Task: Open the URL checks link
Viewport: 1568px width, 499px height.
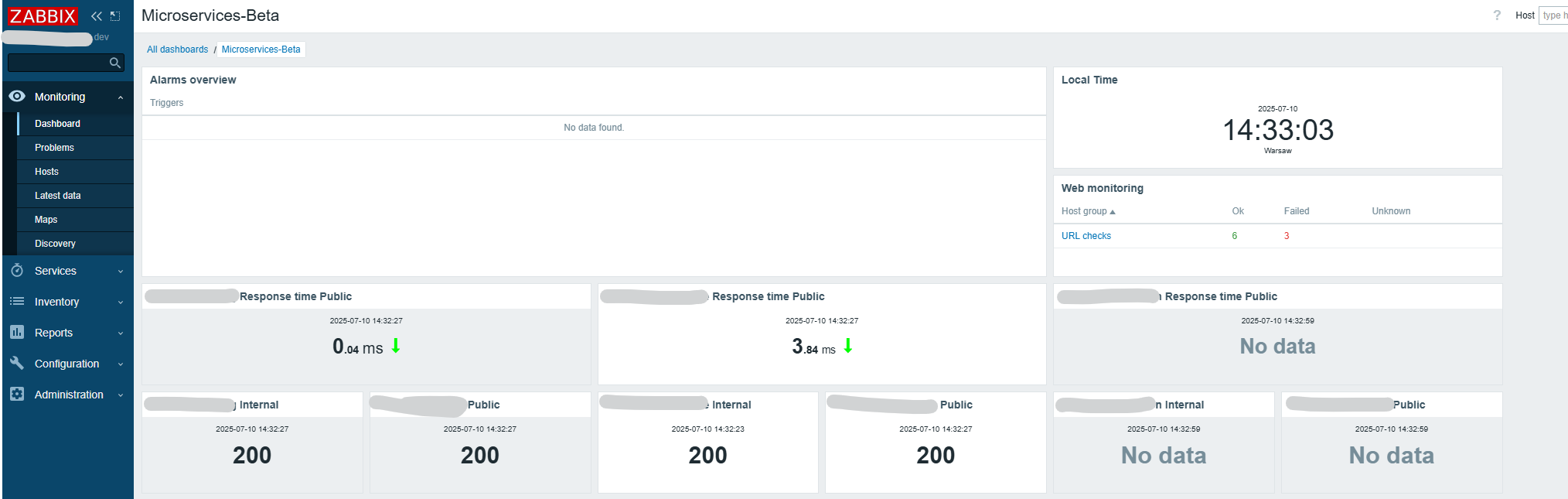Action: (x=1086, y=236)
